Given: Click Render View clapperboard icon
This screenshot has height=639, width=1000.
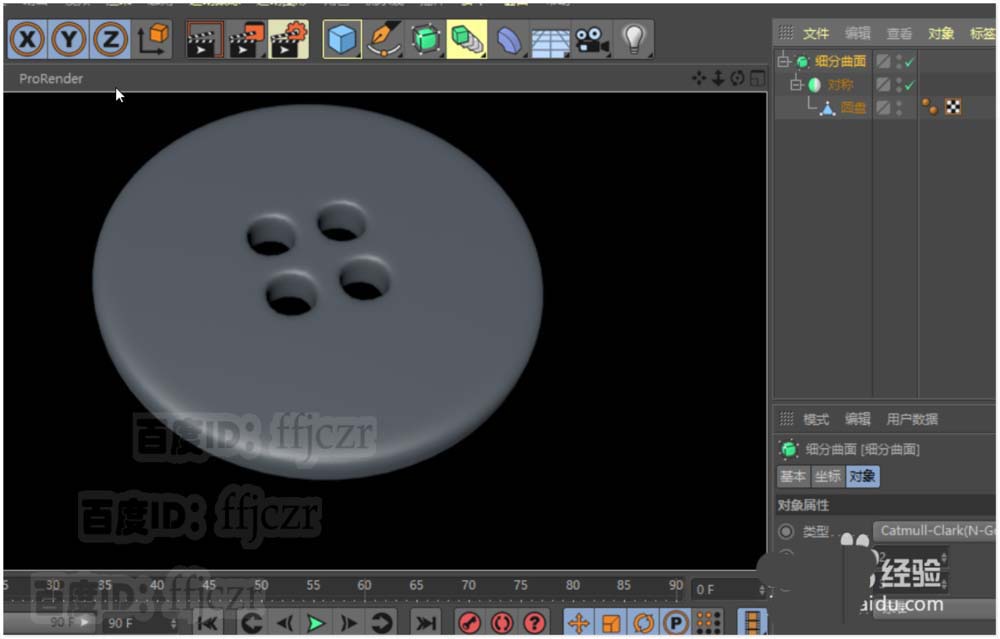Looking at the screenshot, I should [204, 40].
